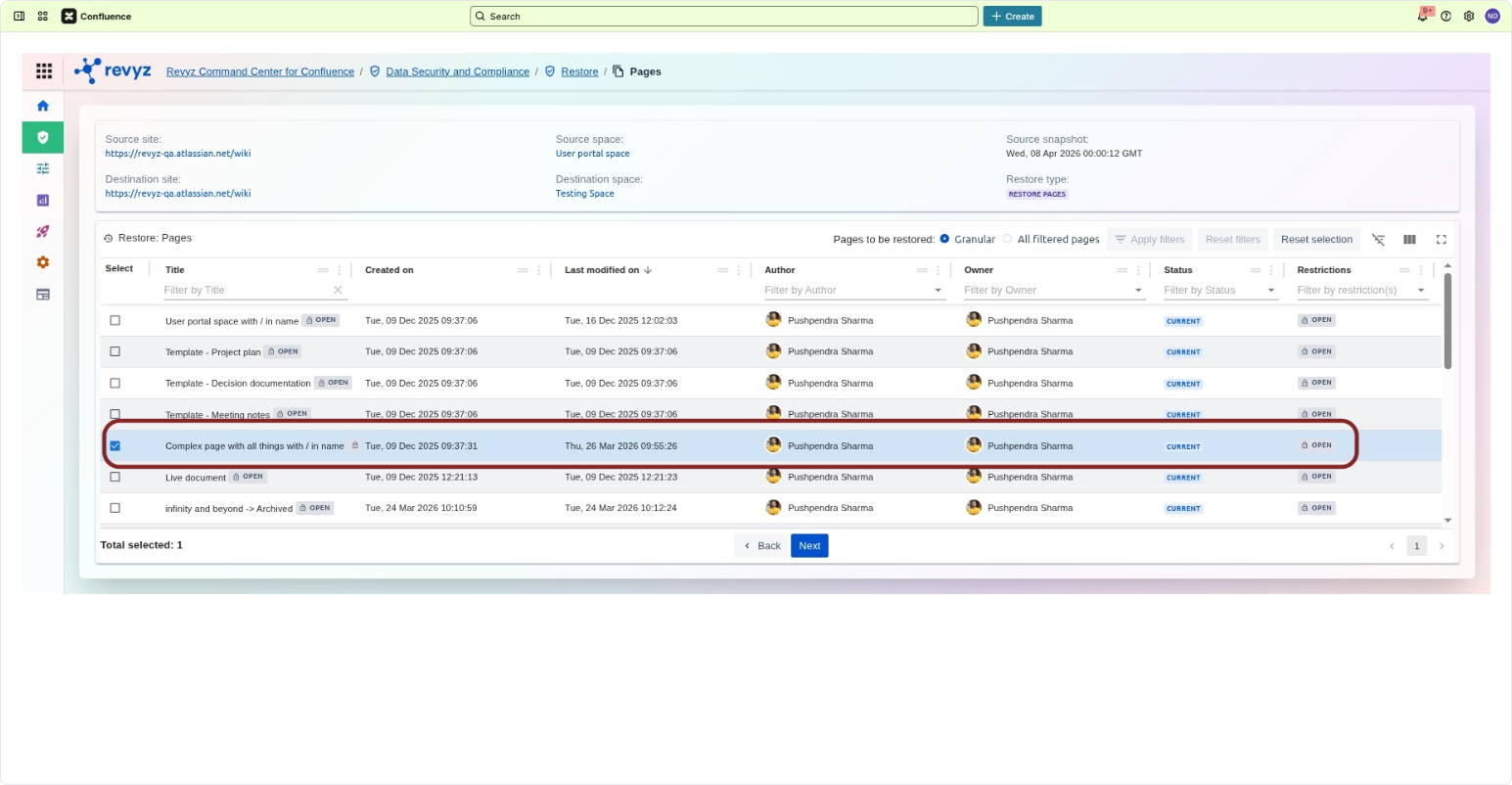Expand the Filter by Author dropdown

(938, 291)
